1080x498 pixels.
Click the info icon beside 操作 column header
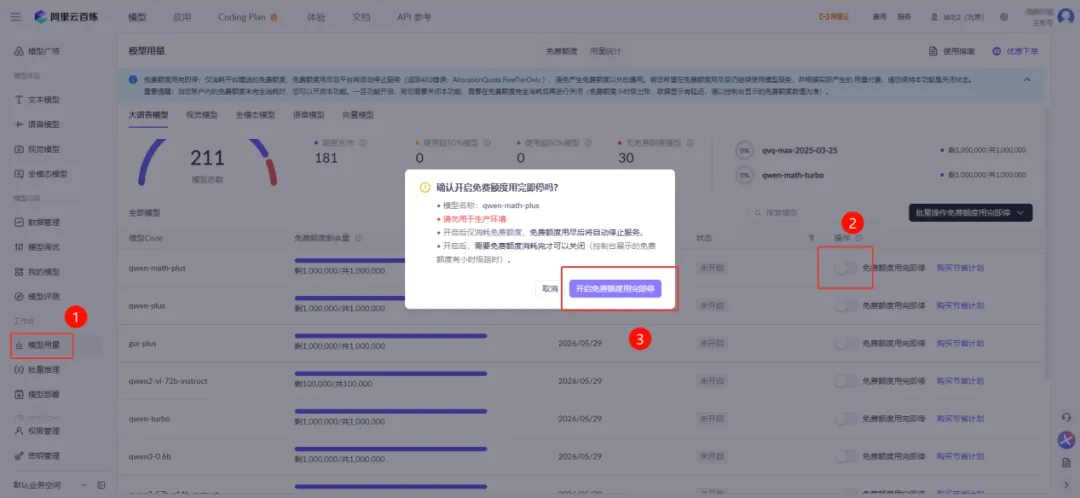(859, 238)
